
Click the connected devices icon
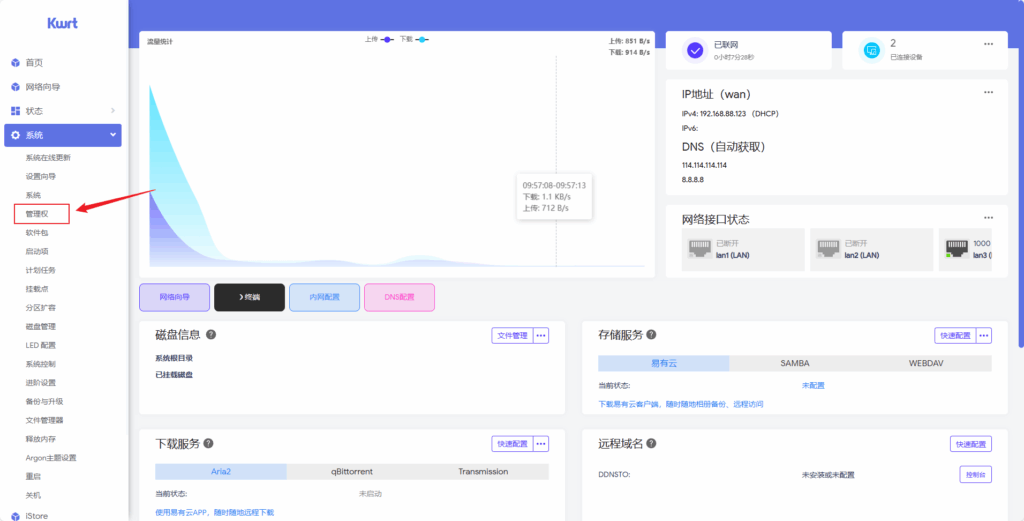tap(871, 50)
